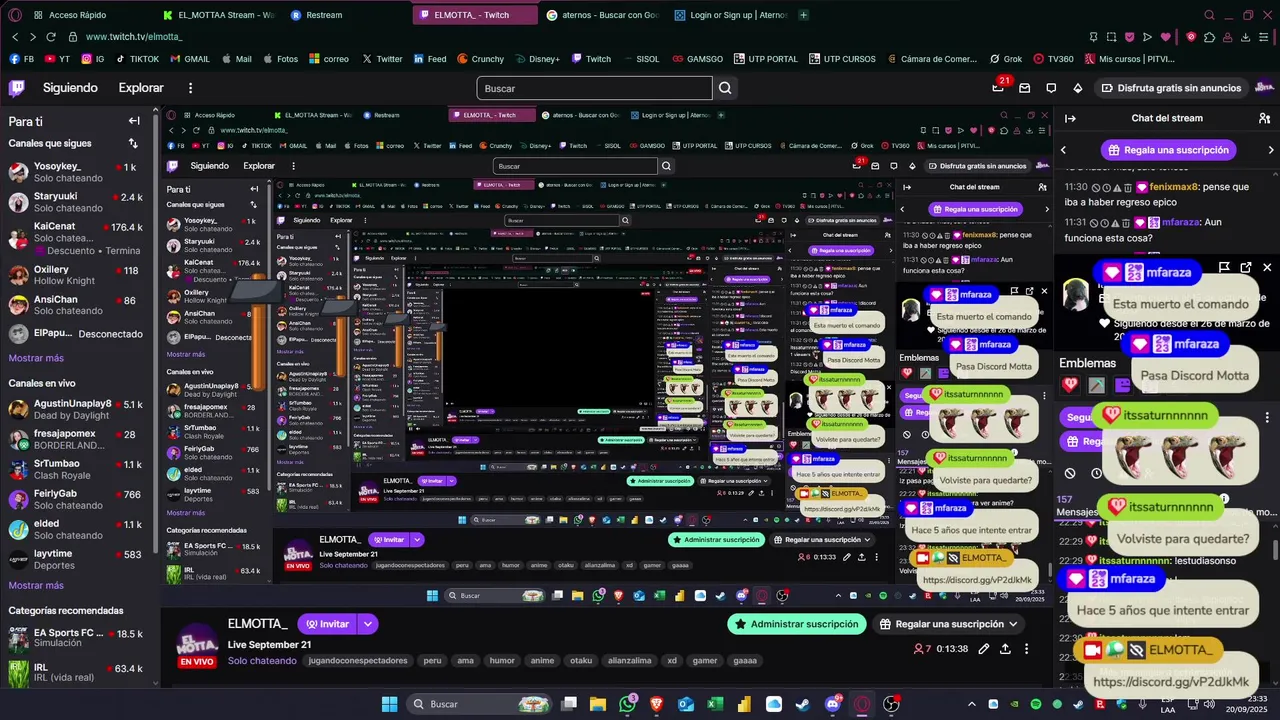Open the Explorar section

pyautogui.click(x=141, y=88)
